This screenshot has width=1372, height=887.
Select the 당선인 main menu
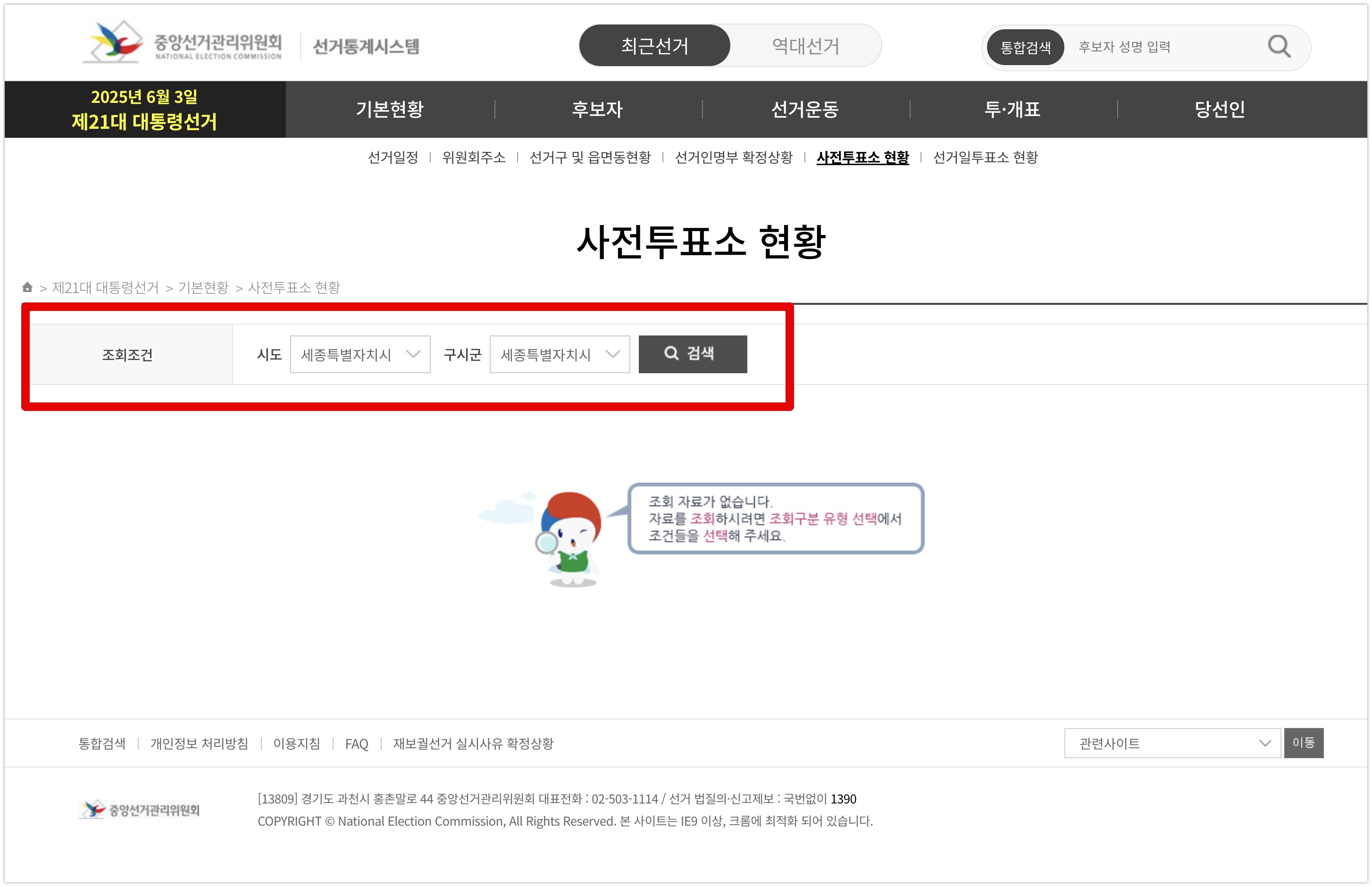click(1219, 109)
